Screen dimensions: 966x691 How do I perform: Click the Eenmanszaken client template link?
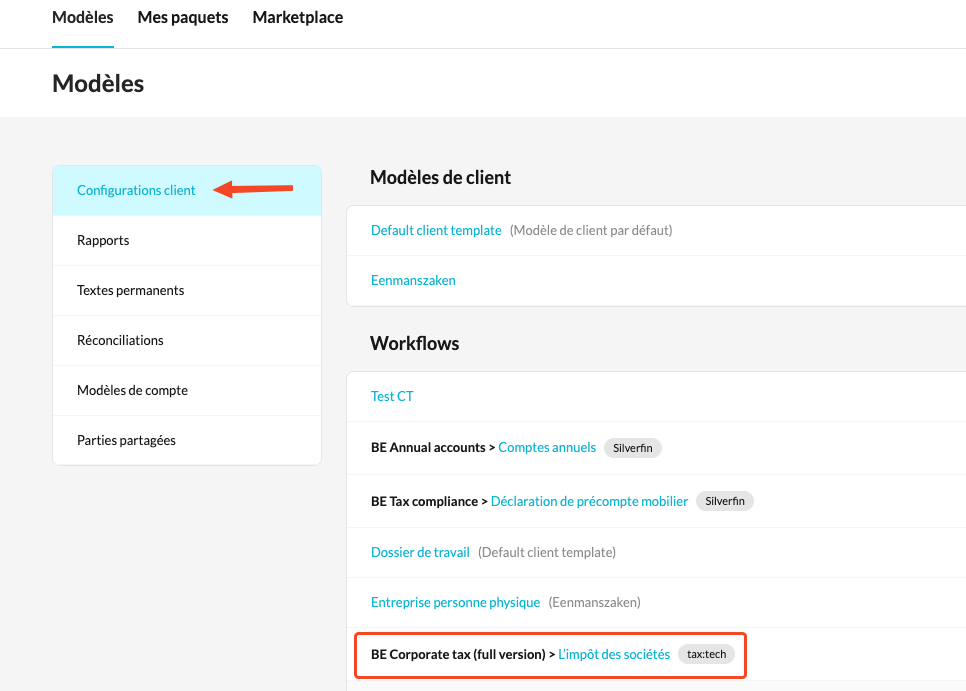click(413, 280)
